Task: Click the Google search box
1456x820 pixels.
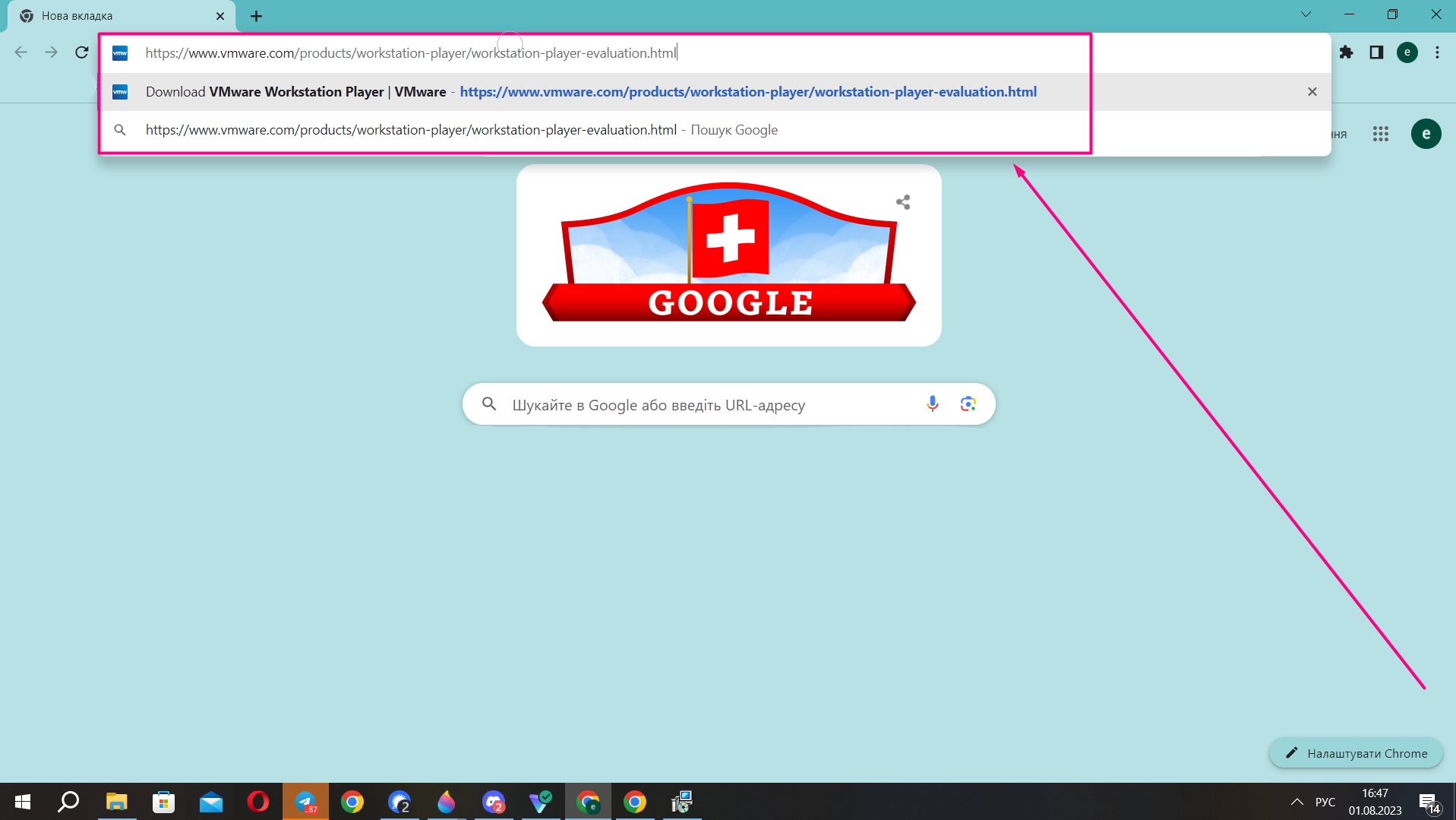Action: (728, 404)
